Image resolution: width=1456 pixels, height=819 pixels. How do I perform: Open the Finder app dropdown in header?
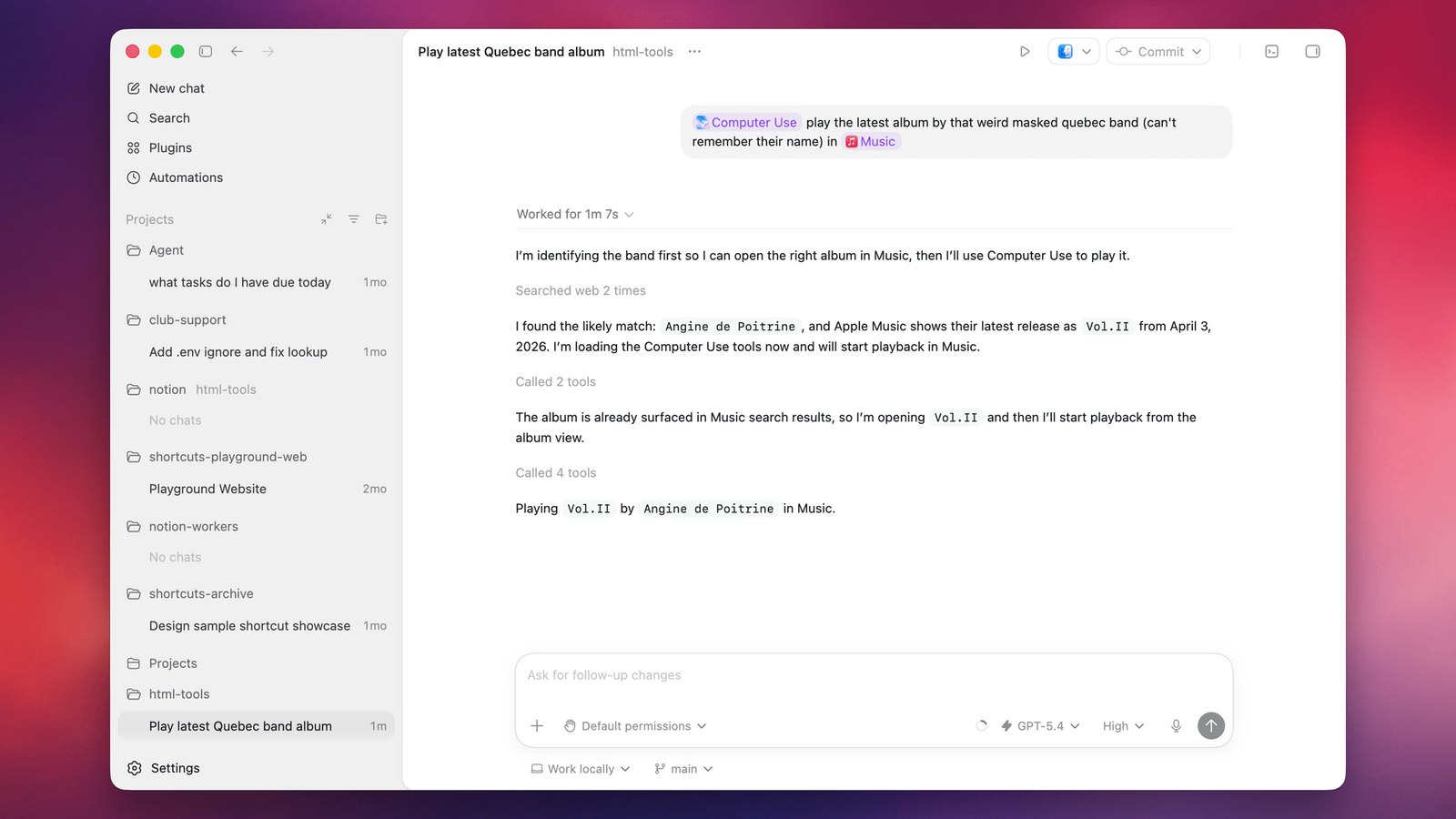(x=1074, y=52)
